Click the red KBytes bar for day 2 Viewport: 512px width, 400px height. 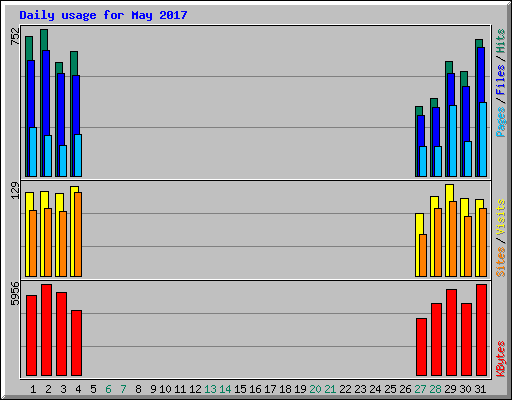(46, 330)
